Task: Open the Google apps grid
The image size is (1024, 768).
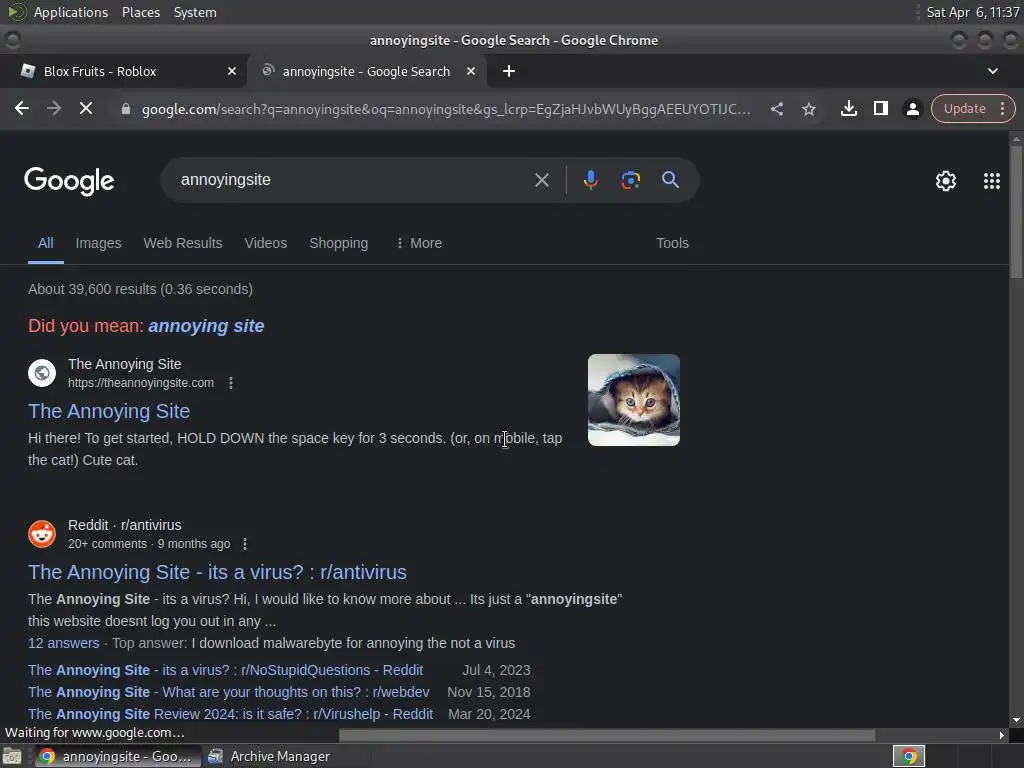Action: (991, 181)
